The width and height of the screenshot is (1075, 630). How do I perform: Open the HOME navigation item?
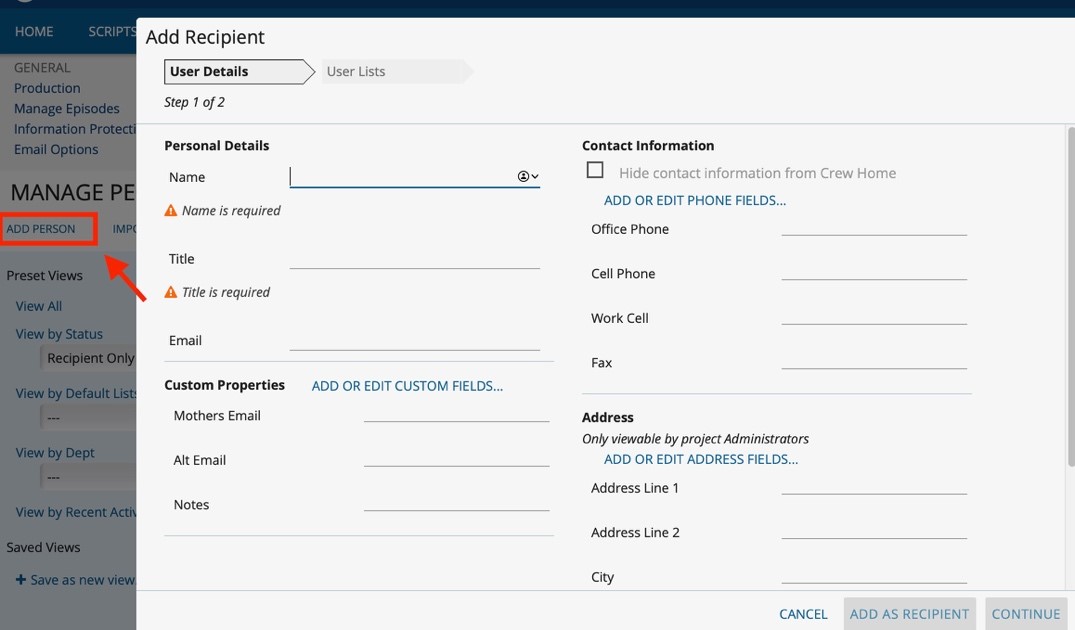(33, 31)
